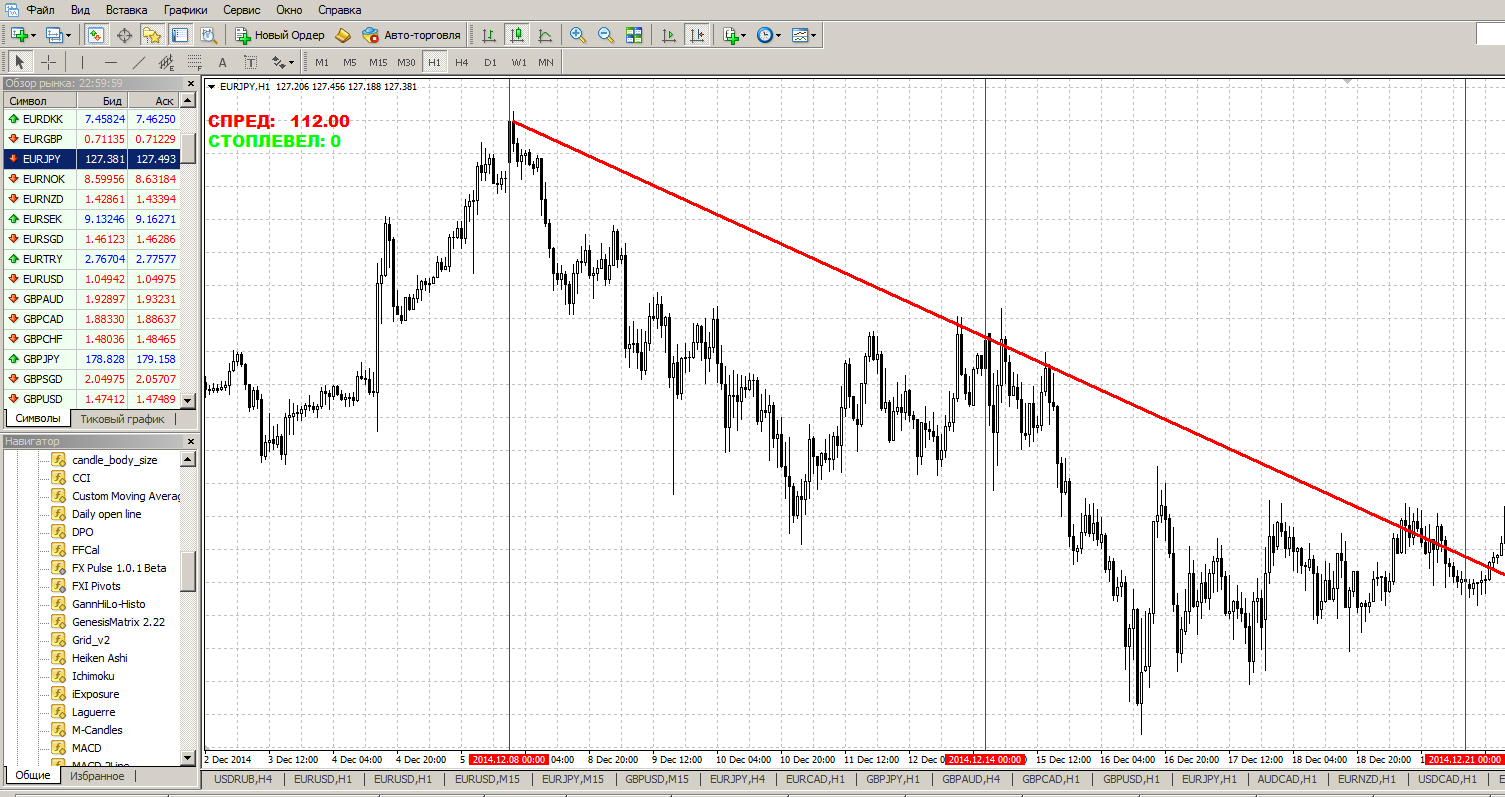This screenshot has width=1505, height=797.
Task: Select the Text Label tool marked T
Action: (250, 62)
